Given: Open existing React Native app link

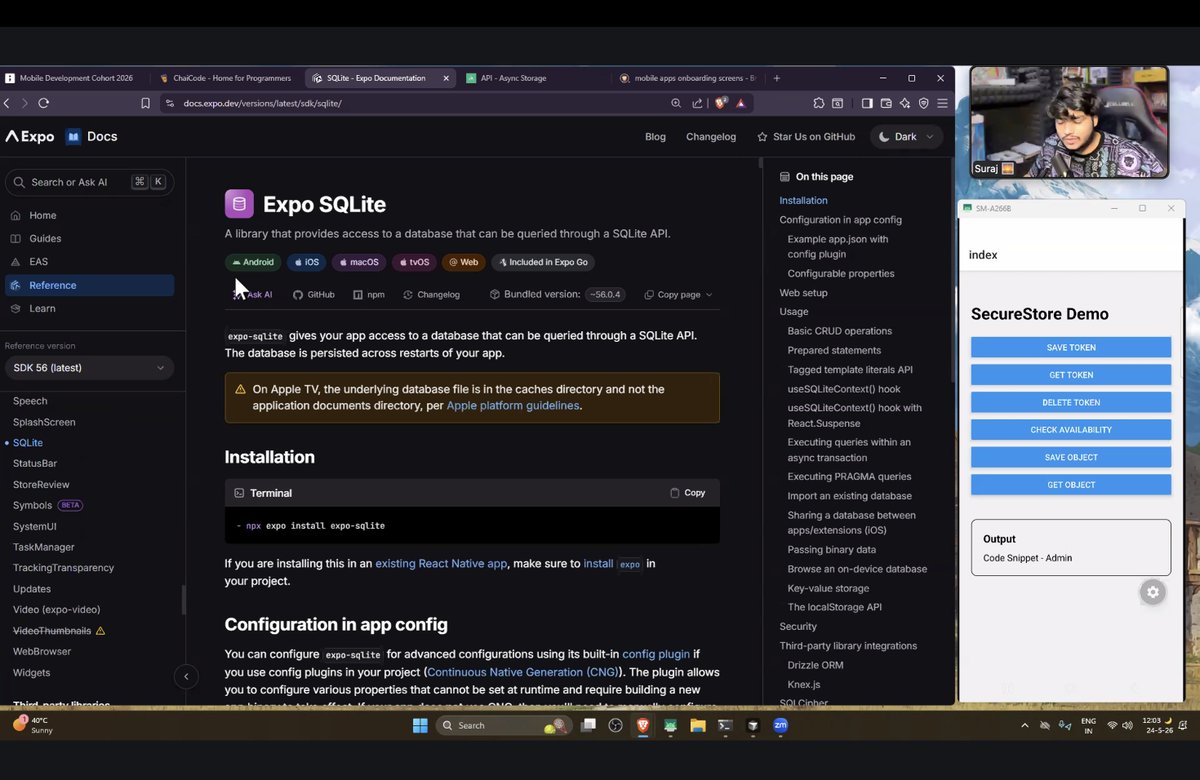Looking at the screenshot, I should [x=441, y=564].
